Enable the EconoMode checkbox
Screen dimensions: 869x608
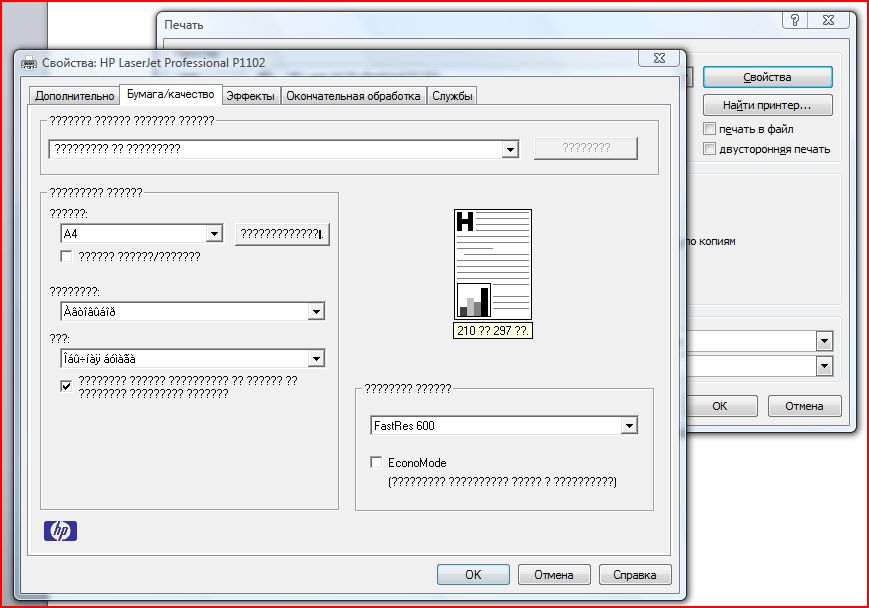click(376, 462)
